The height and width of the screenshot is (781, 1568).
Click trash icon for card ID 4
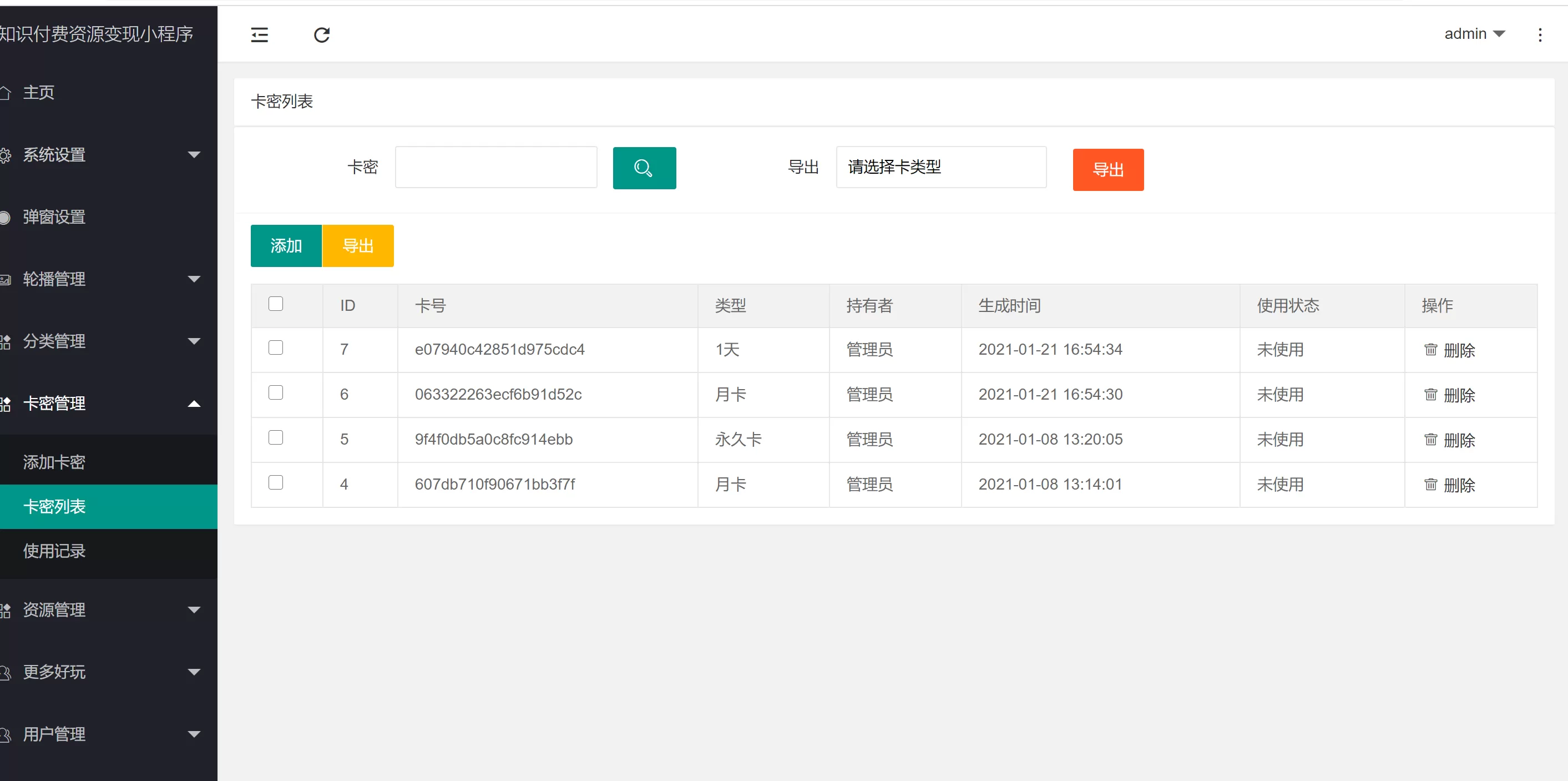[x=1430, y=485]
